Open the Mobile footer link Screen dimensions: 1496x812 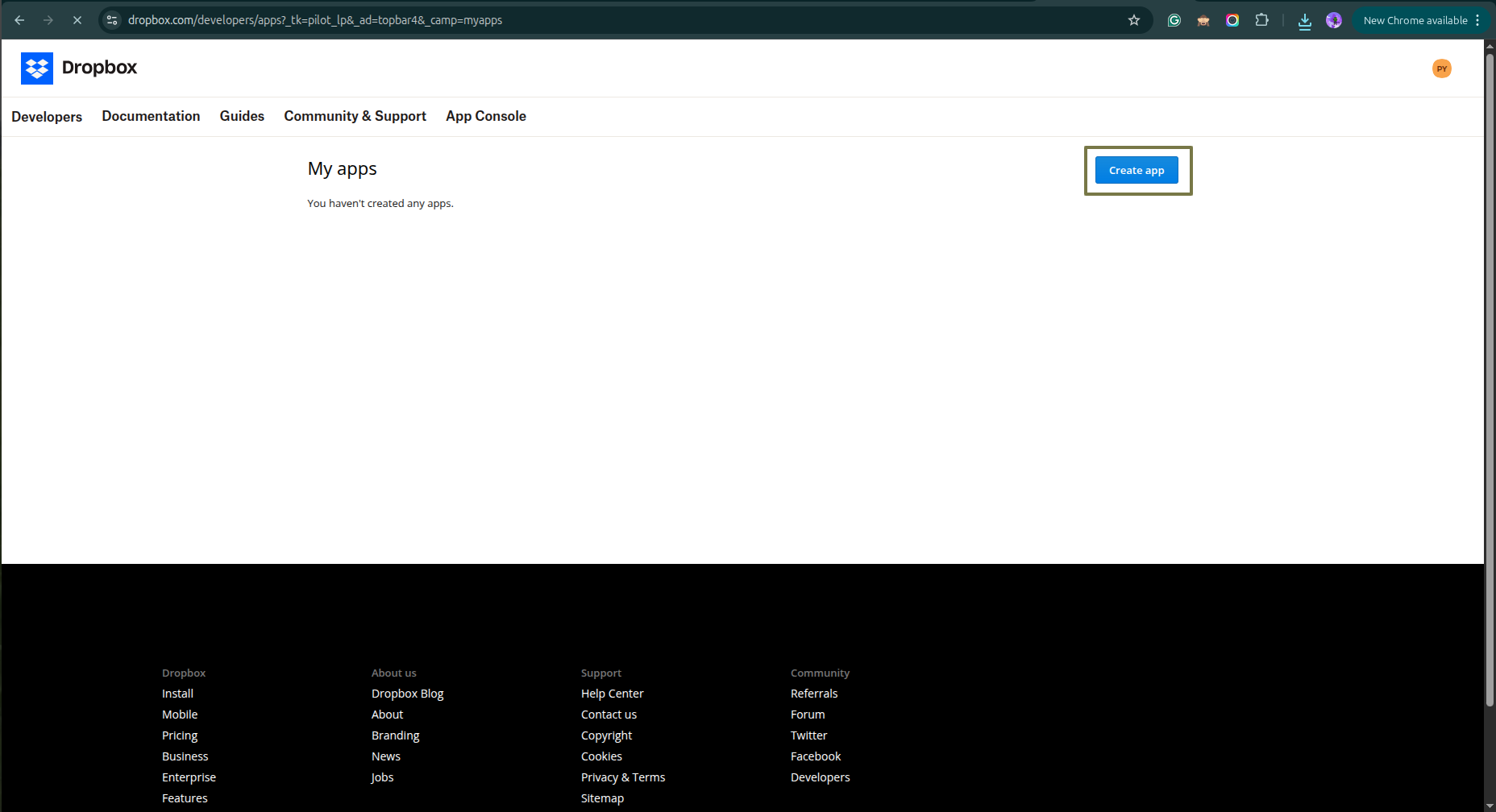(x=180, y=715)
